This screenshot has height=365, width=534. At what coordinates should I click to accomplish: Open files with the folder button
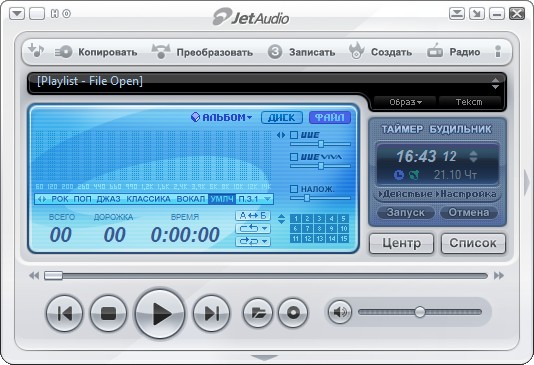pyautogui.click(x=258, y=313)
